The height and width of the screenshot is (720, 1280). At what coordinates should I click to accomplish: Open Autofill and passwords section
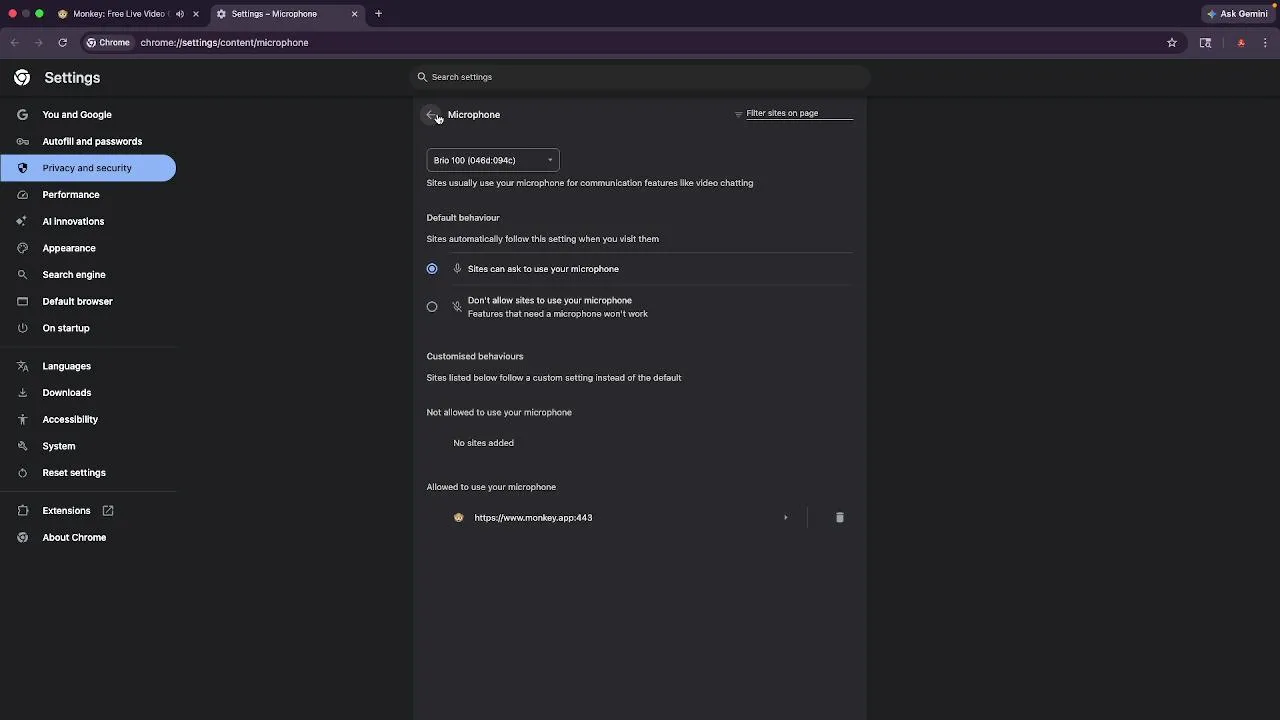click(92, 142)
